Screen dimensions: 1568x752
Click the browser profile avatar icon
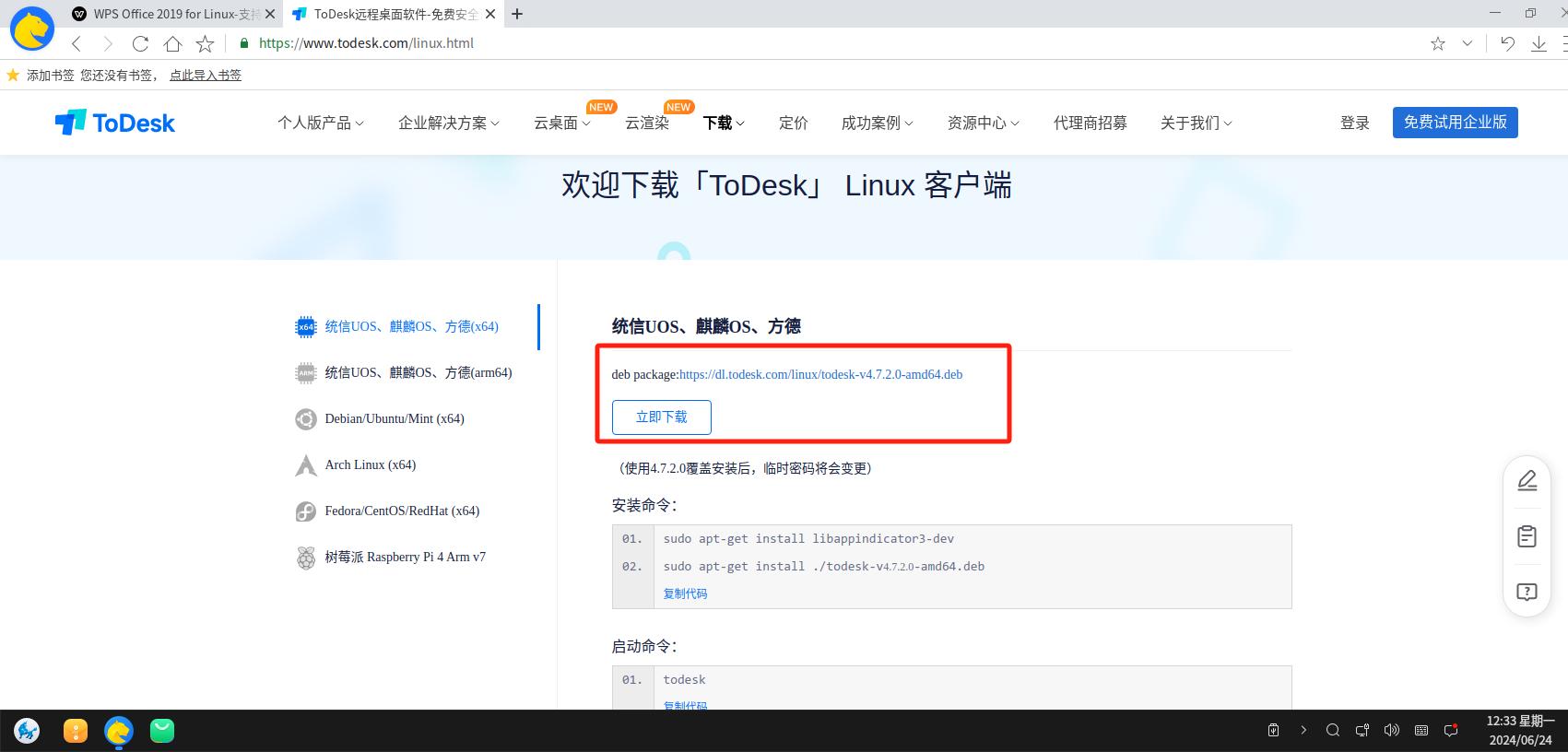click(x=32, y=29)
